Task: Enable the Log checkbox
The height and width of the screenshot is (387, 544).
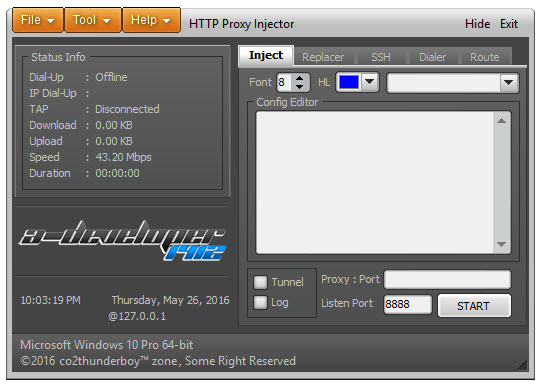Action: click(x=261, y=302)
